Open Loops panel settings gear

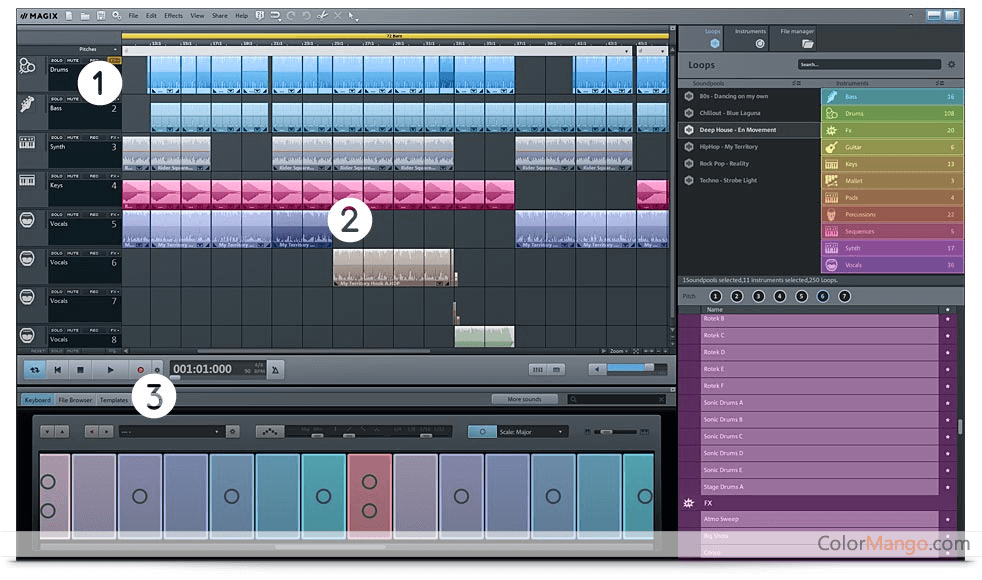(951, 65)
